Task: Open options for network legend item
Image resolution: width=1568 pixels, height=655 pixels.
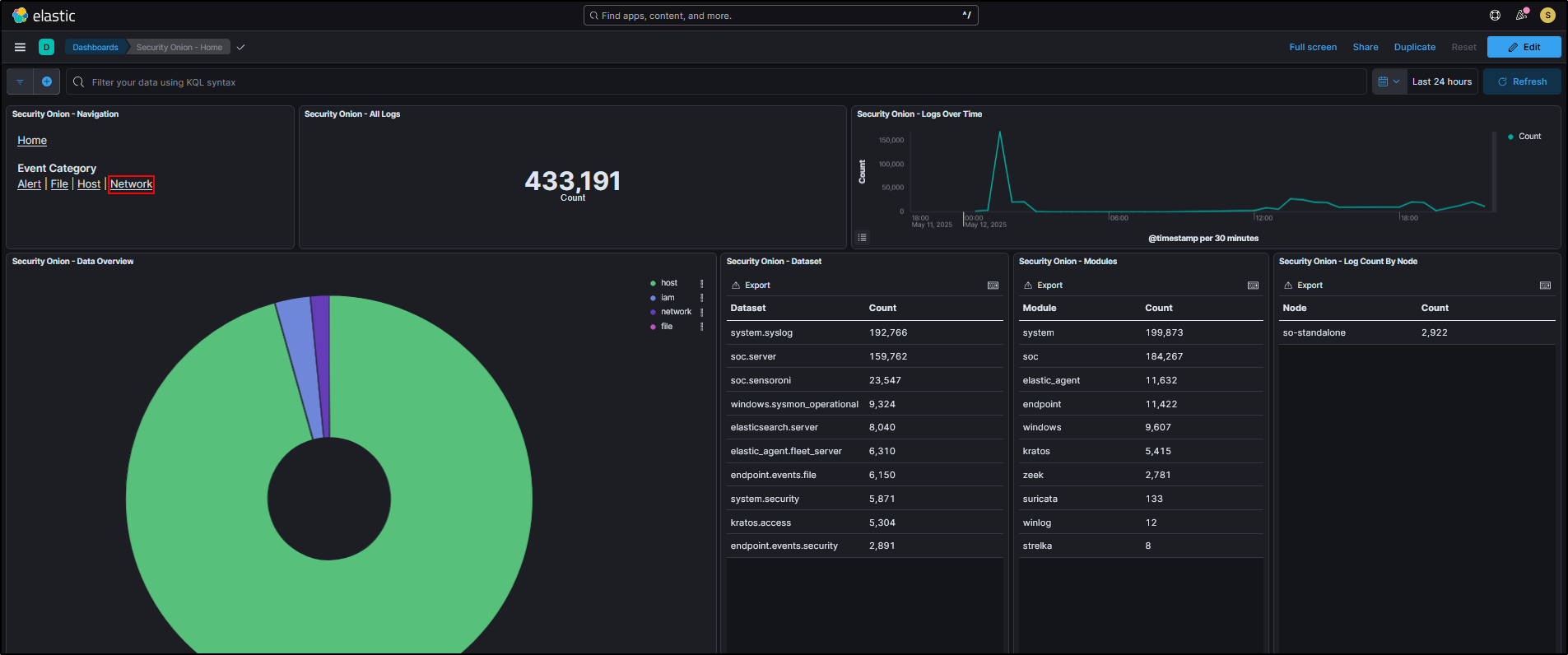Action: pyautogui.click(x=701, y=312)
